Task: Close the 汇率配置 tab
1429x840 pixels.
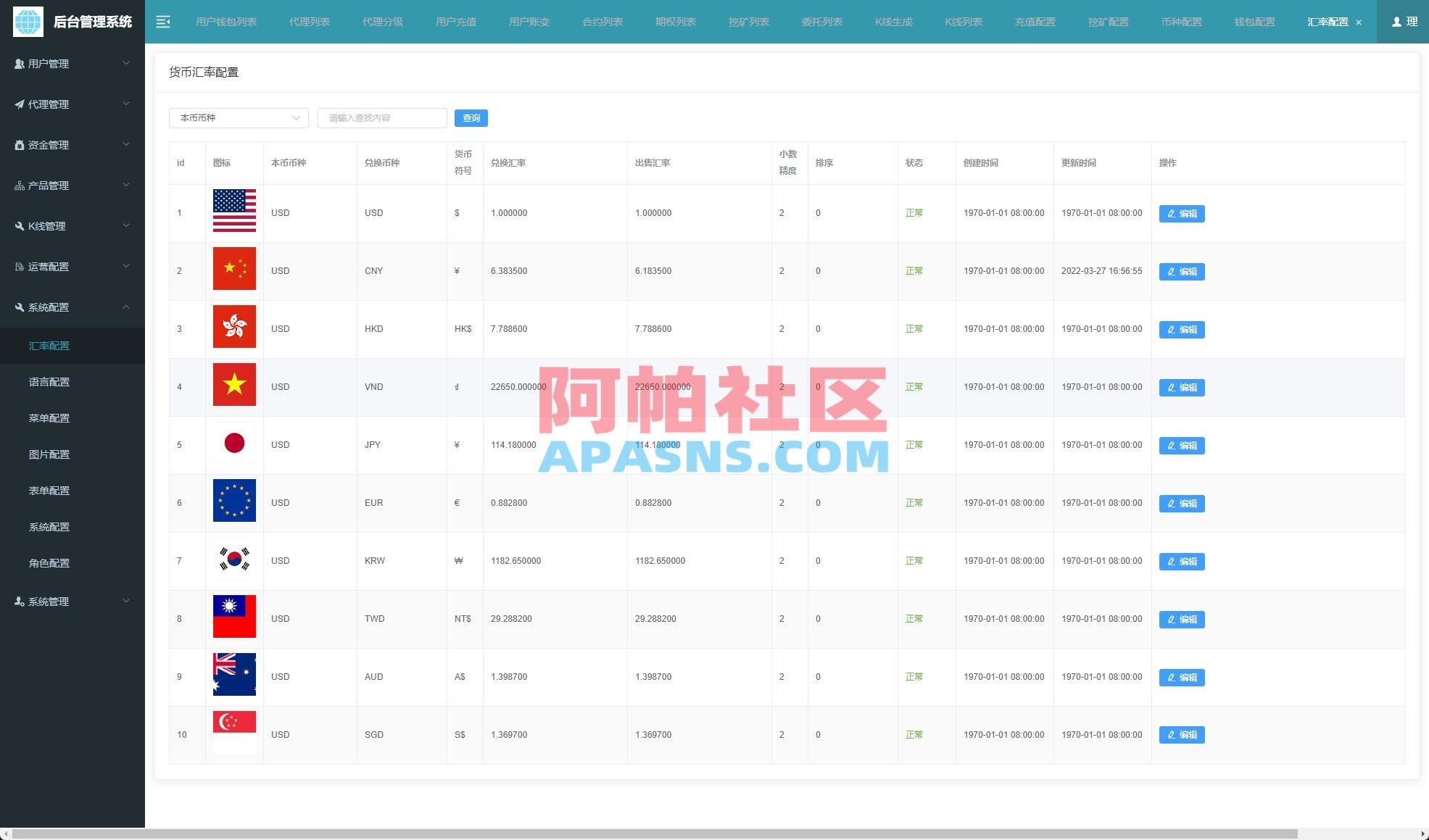Action: click(x=1359, y=22)
